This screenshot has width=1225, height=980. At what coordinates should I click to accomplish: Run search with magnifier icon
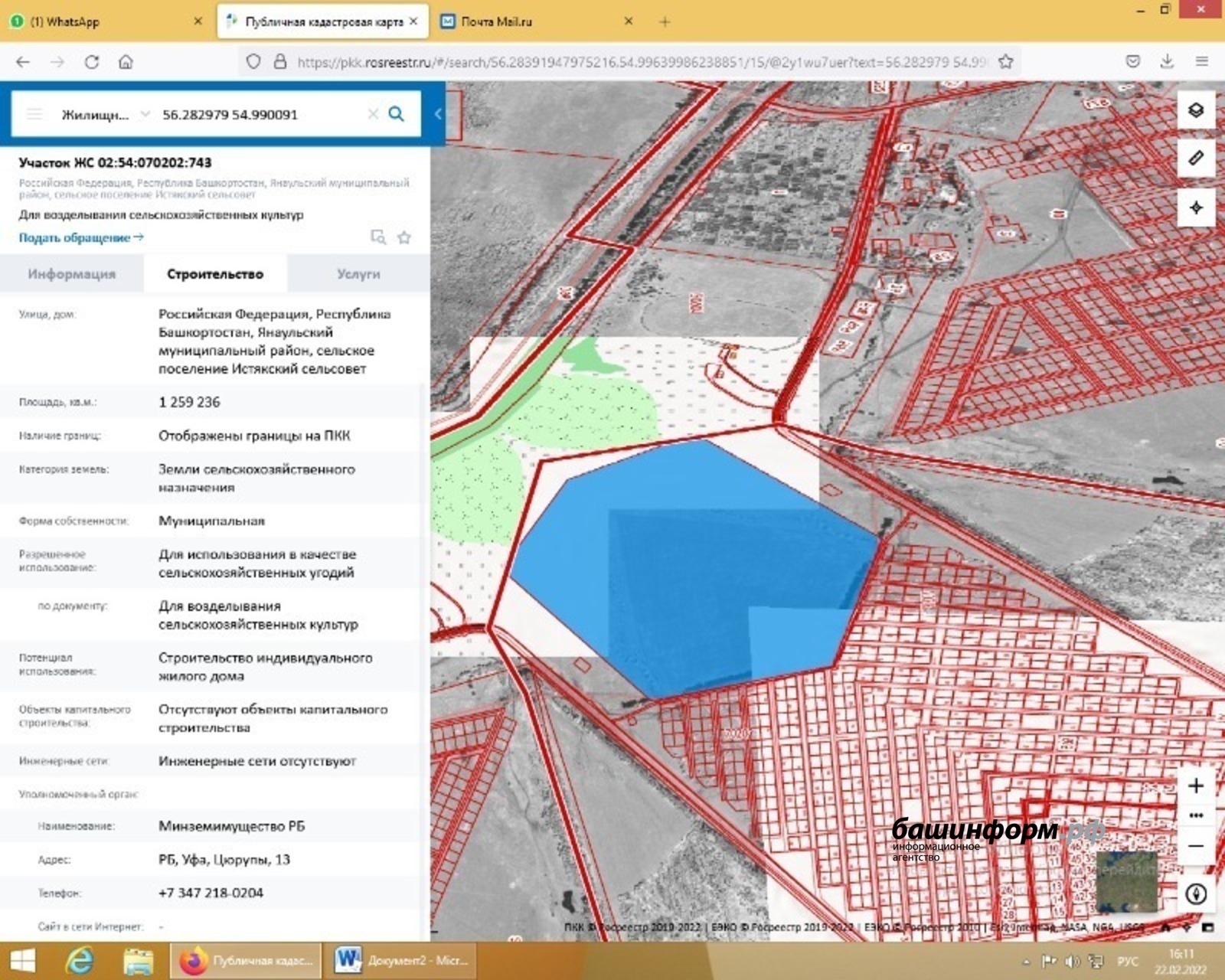[396, 114]
